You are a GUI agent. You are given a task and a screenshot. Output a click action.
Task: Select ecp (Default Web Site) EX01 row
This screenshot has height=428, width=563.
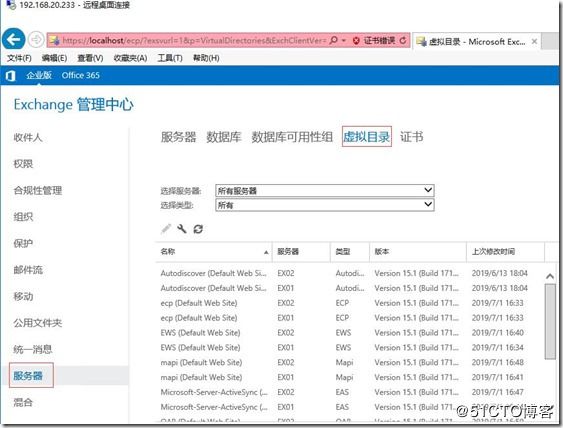pyautogui.click(x=349, y=318)
